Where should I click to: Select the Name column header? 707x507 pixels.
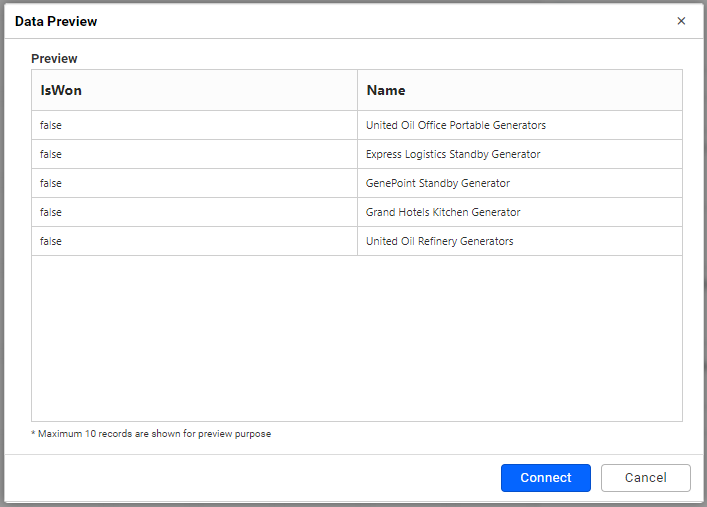pos(386,90)
